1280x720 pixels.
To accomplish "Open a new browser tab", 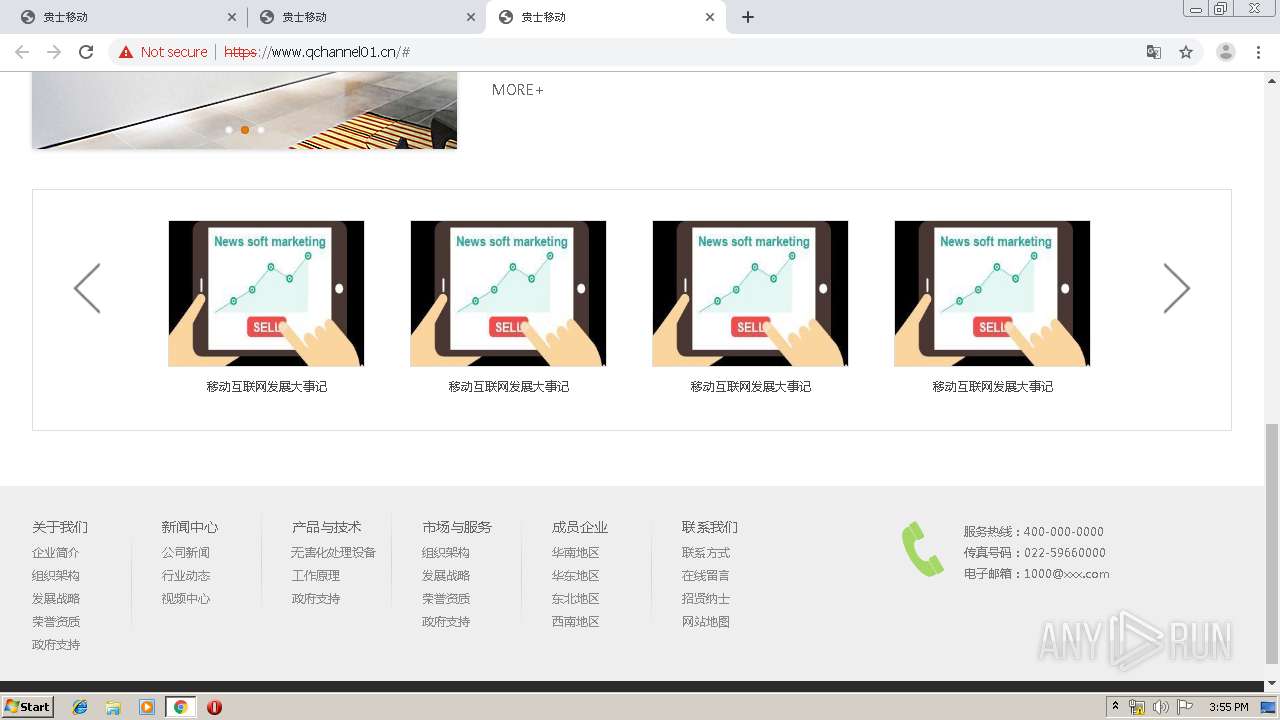I will [x=748, y=17].
